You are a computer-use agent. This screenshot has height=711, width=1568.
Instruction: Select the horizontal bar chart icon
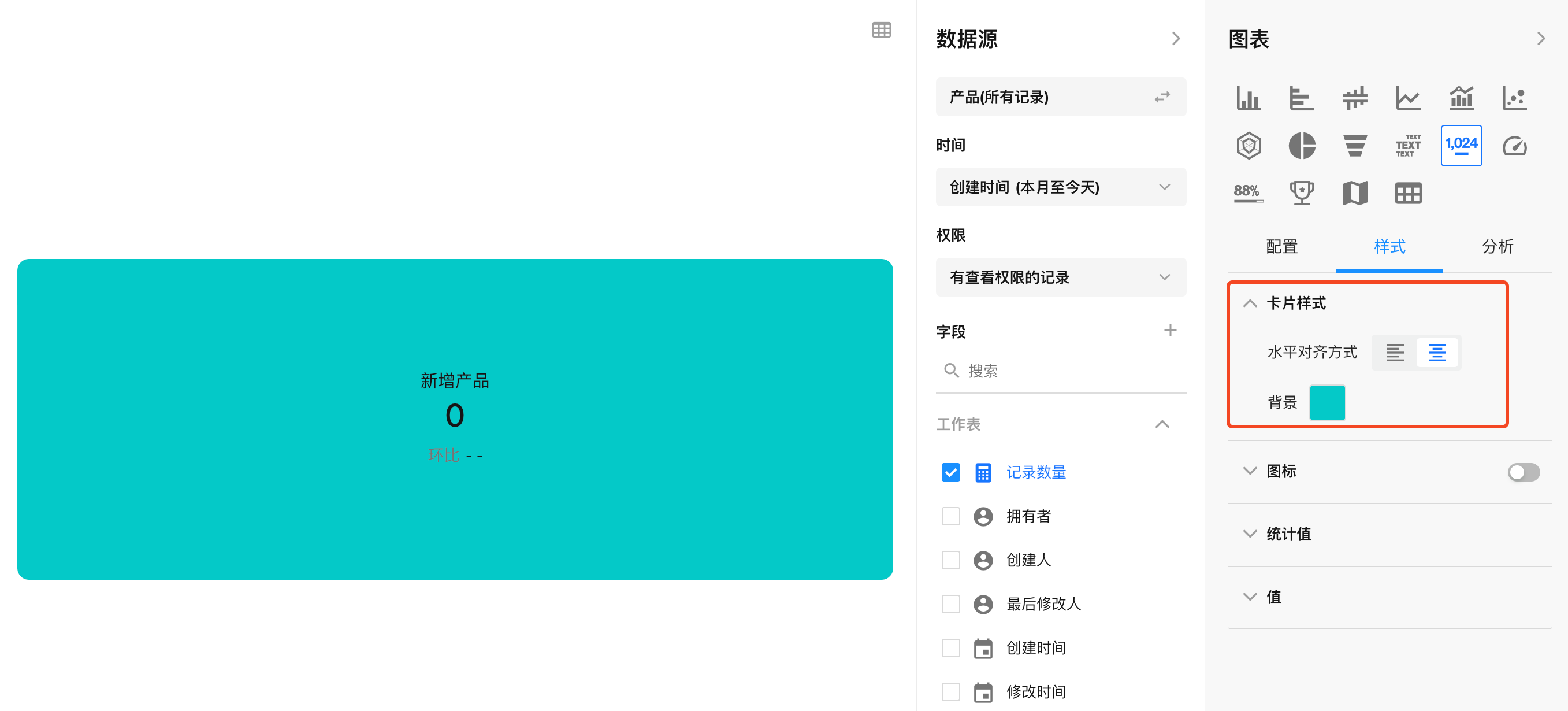point(1302,98)
